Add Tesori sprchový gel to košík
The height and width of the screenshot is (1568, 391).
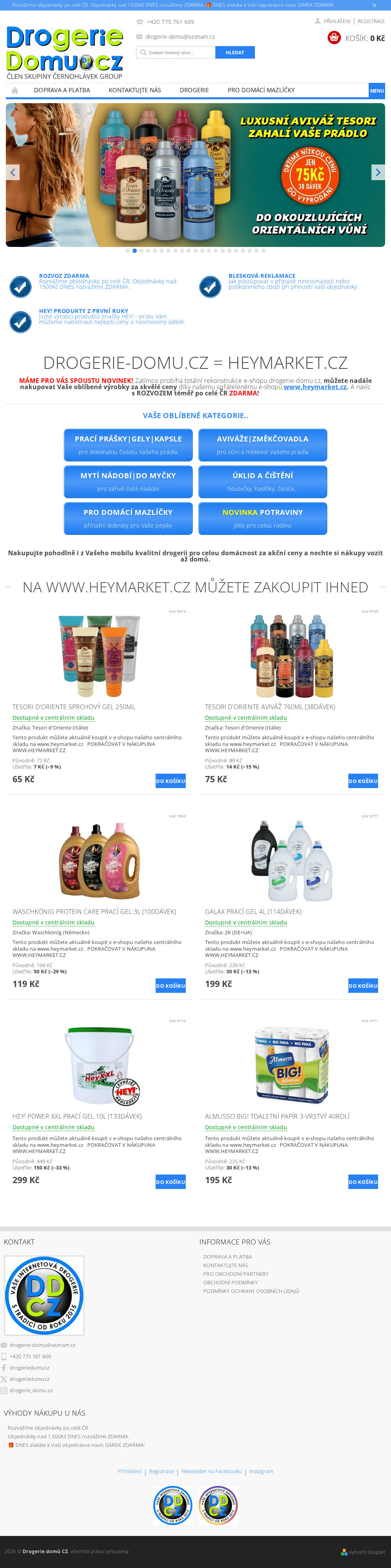tap(170, 781)
